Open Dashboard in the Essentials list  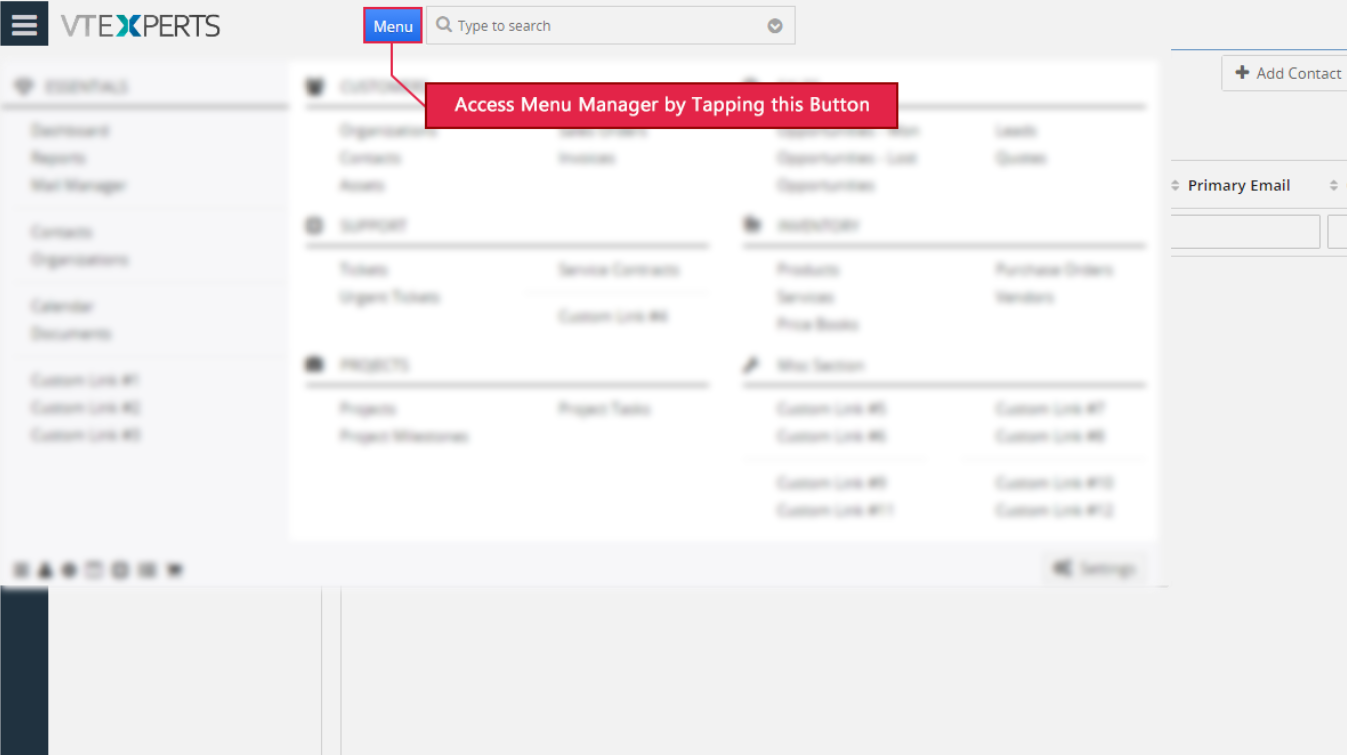click(69, 131)
